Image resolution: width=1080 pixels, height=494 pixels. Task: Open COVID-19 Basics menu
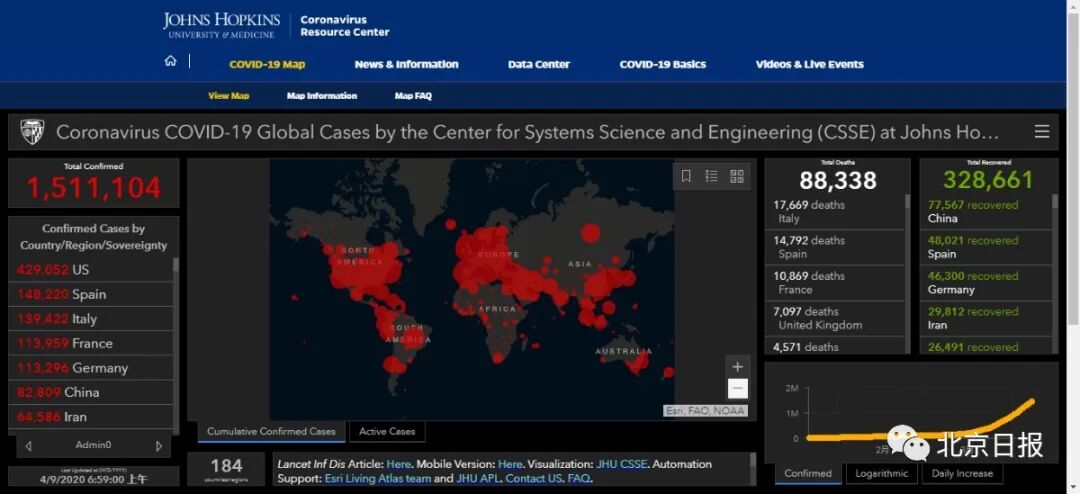663,65
